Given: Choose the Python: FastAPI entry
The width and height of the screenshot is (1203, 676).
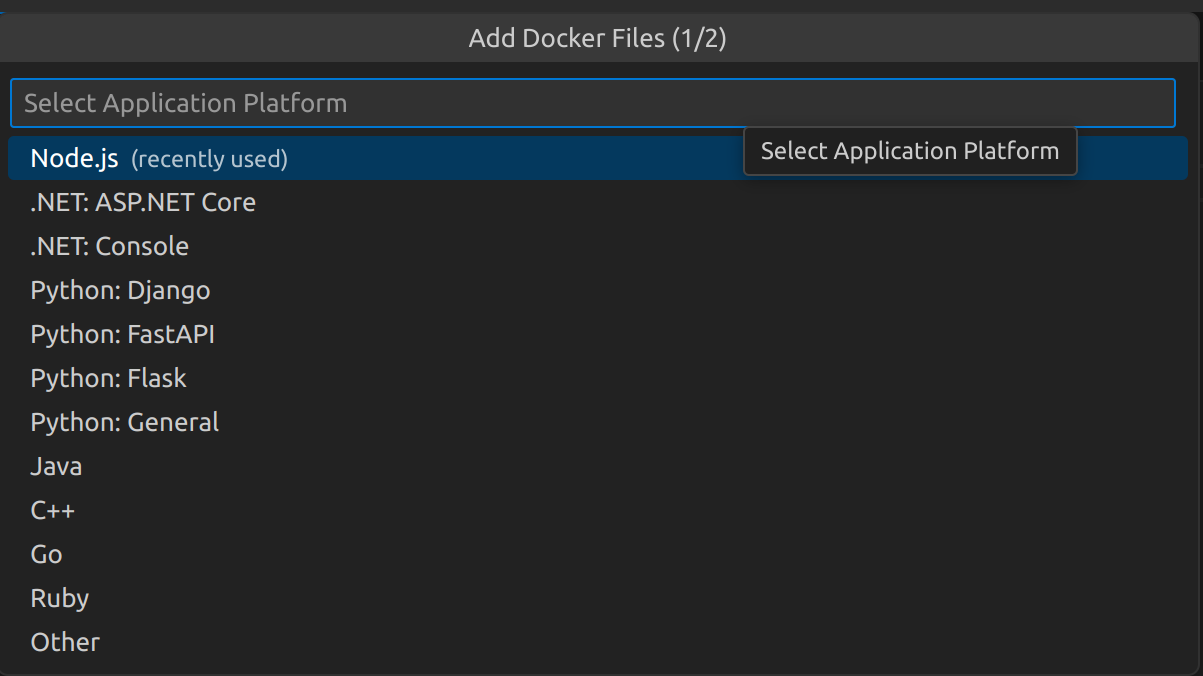Looking at the screenshot, I should pyautogui.click(x=122, y=334).
